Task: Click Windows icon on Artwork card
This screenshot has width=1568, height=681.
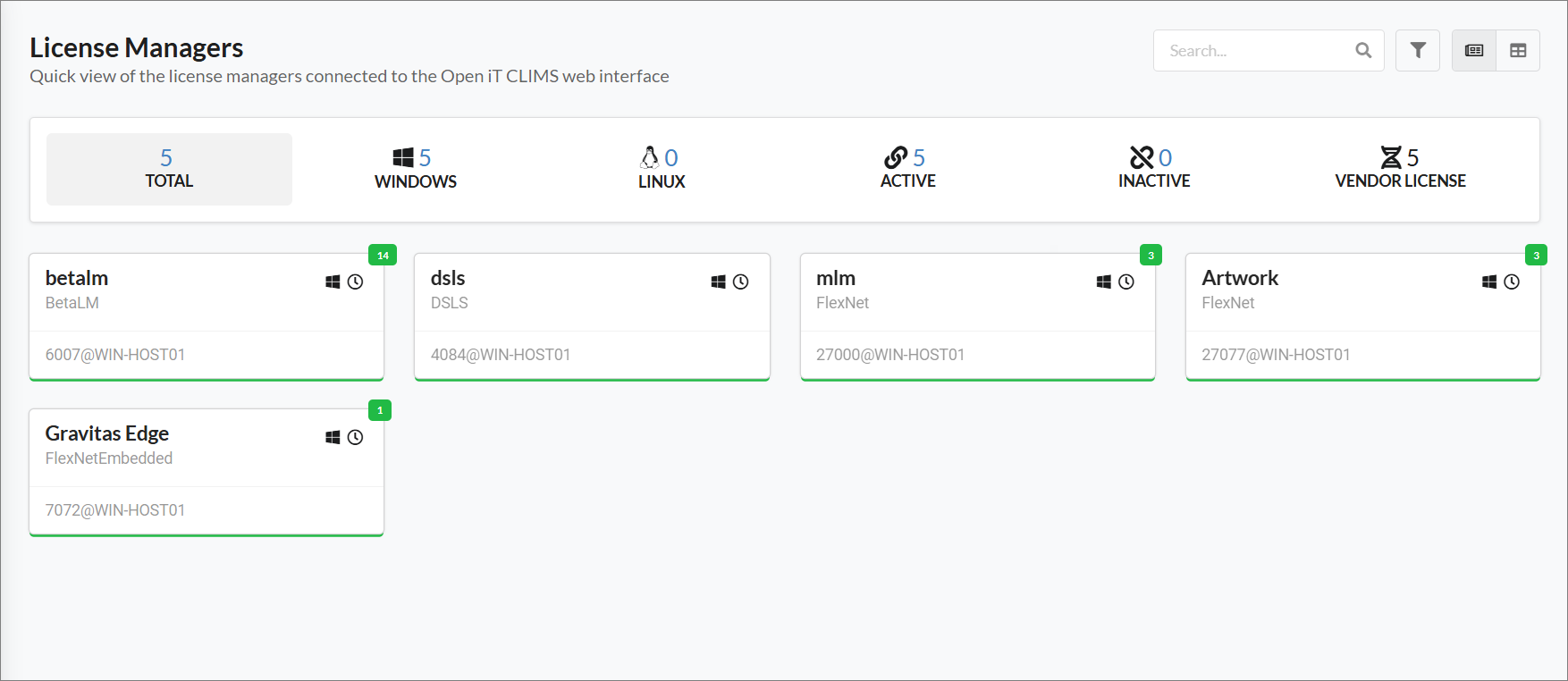Action: point(1489,282)
